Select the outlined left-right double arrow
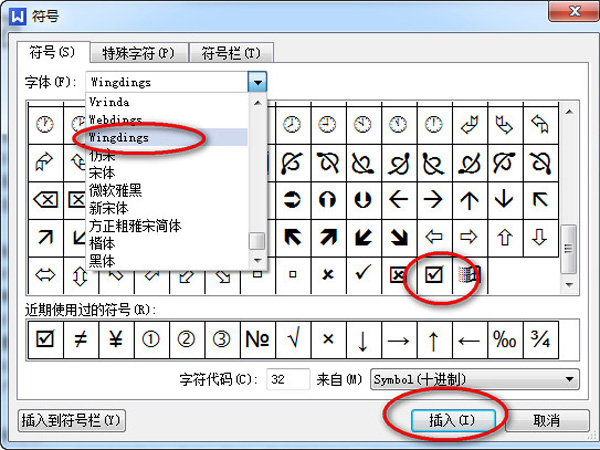The image size is (600, 450). (45, 275)
